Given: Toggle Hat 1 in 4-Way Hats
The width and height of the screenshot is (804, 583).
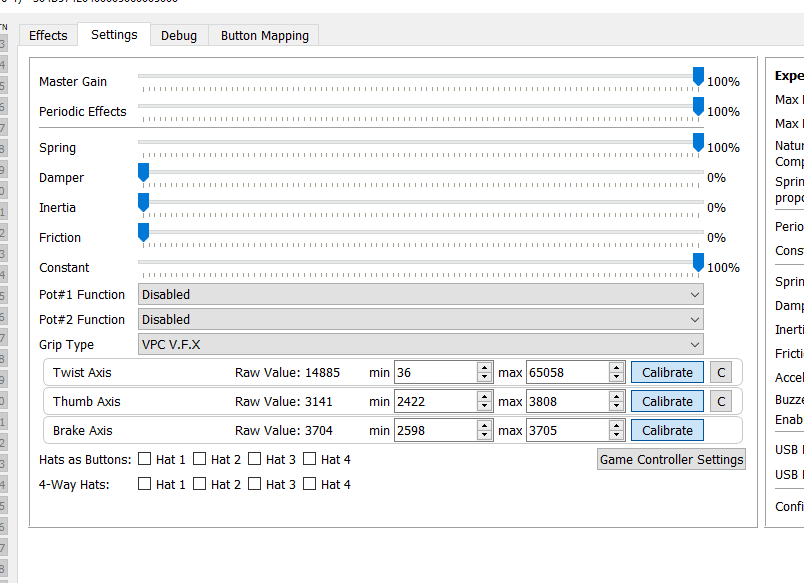Looking at the screenshot, I should tap(145, 484).
